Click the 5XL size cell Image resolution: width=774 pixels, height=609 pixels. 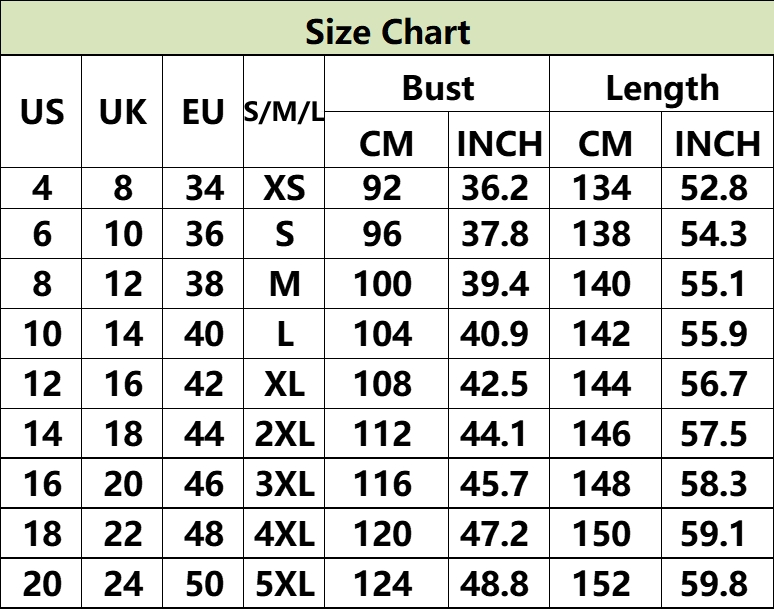point(284,583)
